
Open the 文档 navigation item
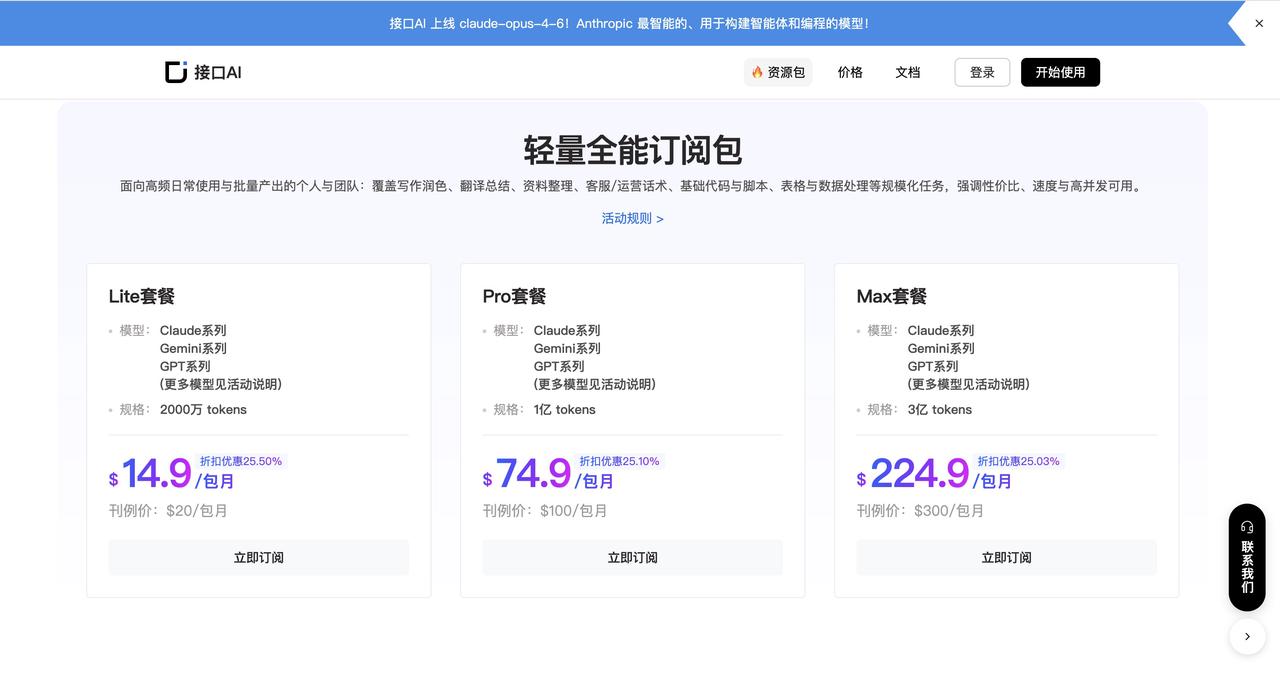tap(907, 72)
